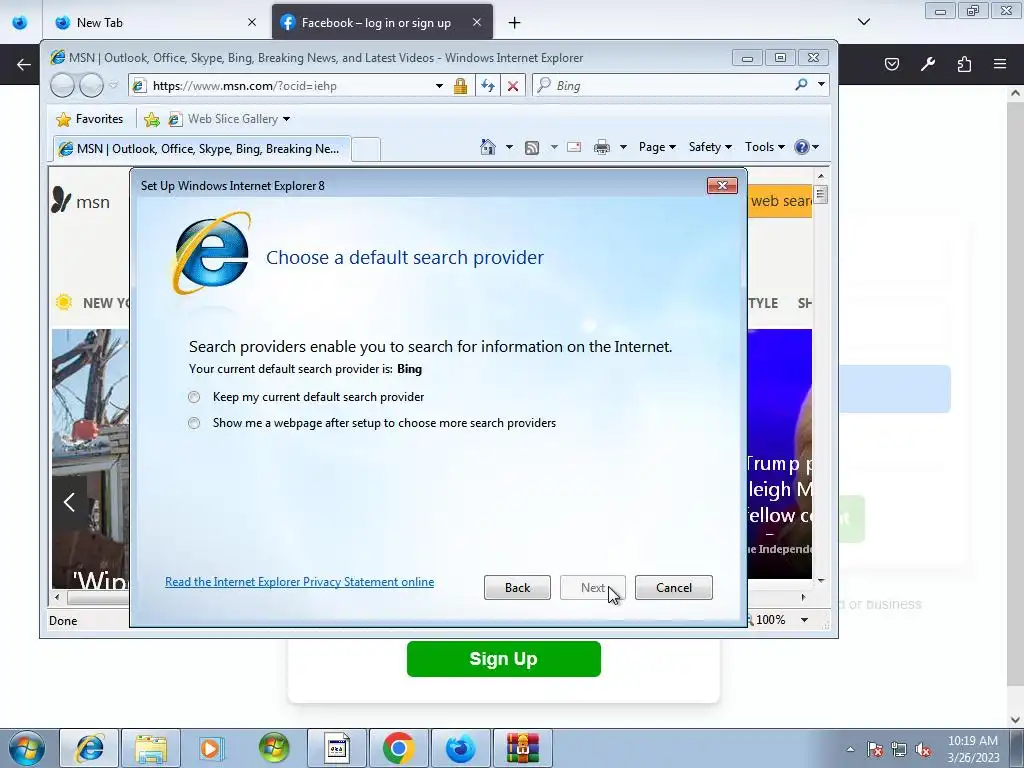Cancel the Internet Explorer 8 setup
This screenshot has width=1024, height=768.
tap(673, 588)
